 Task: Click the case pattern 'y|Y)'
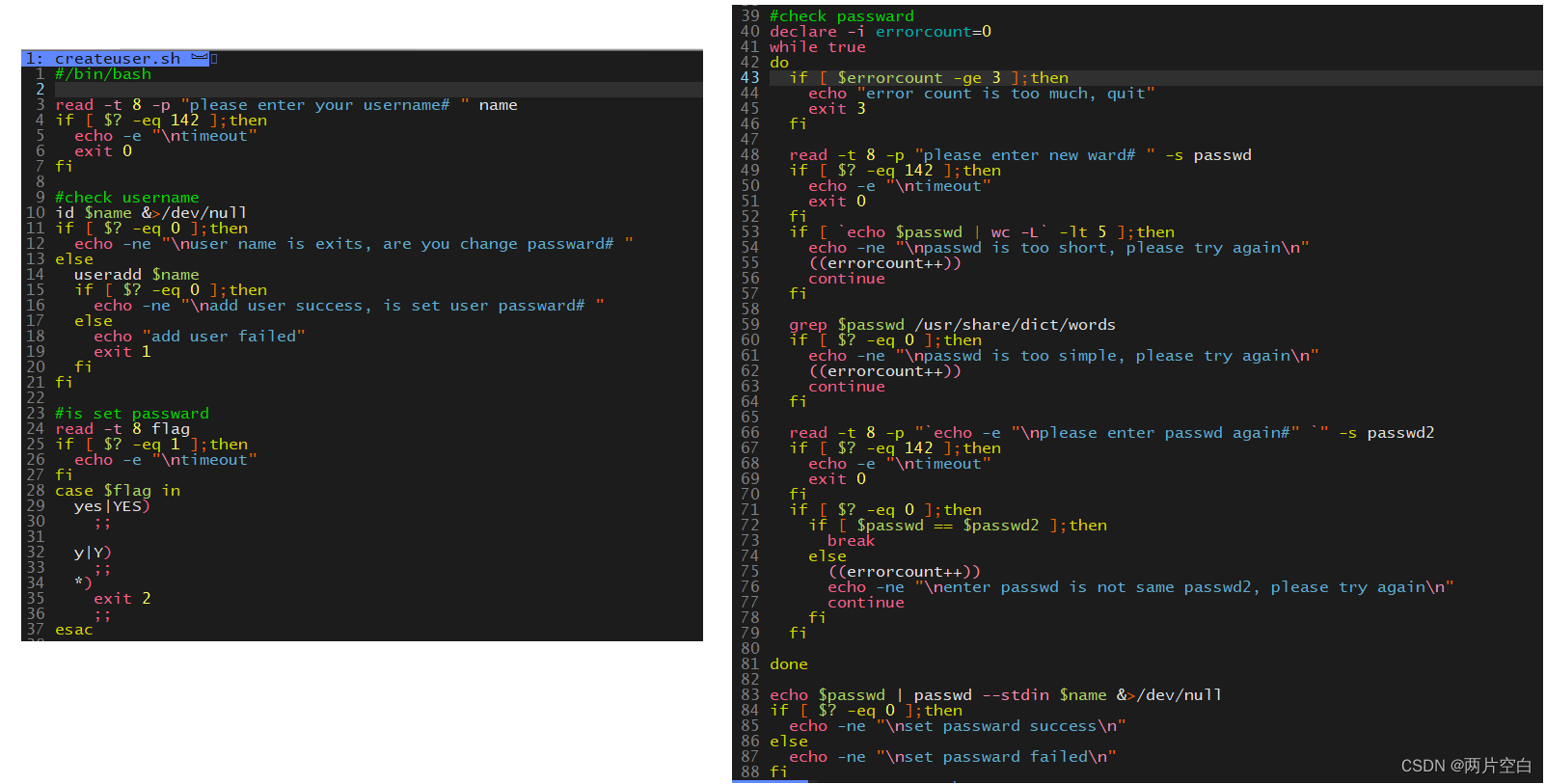[94, 553]
